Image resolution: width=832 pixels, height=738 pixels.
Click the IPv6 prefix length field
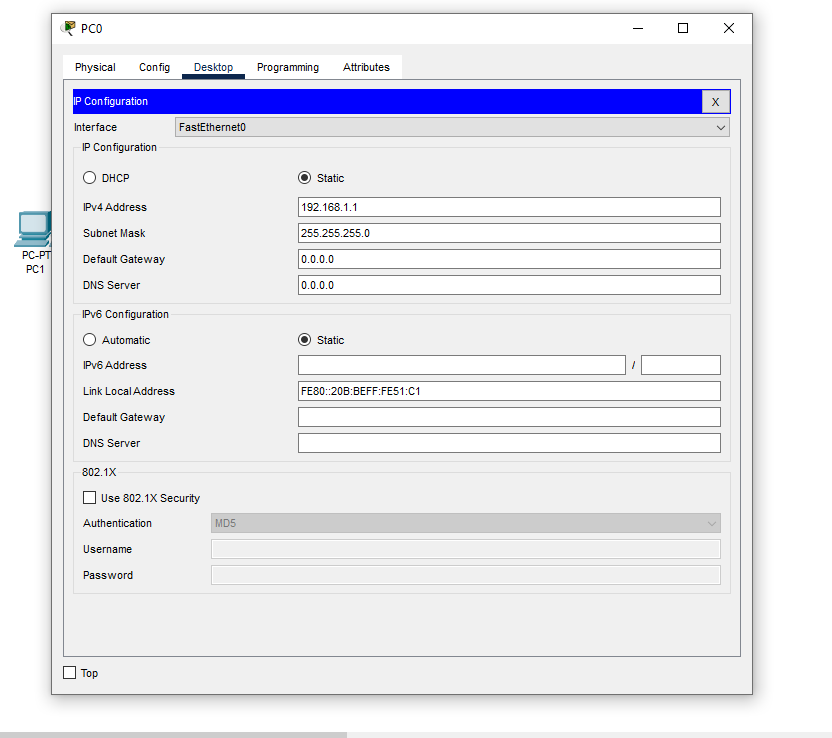tap(681, 365)
